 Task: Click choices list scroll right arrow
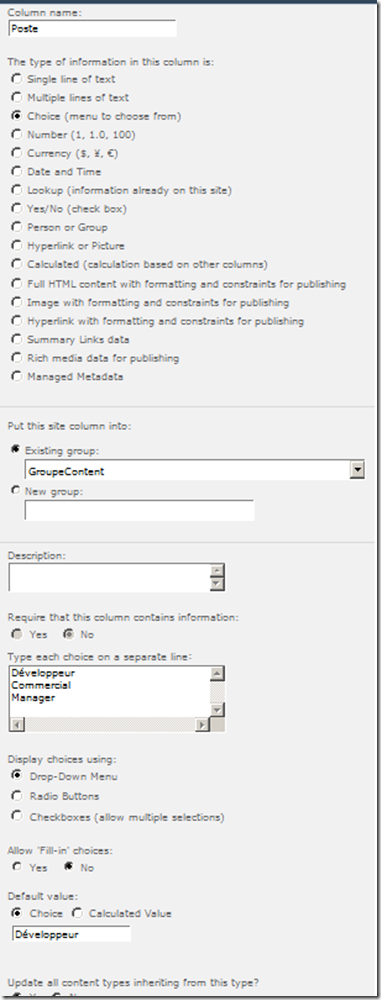(202, 724)
